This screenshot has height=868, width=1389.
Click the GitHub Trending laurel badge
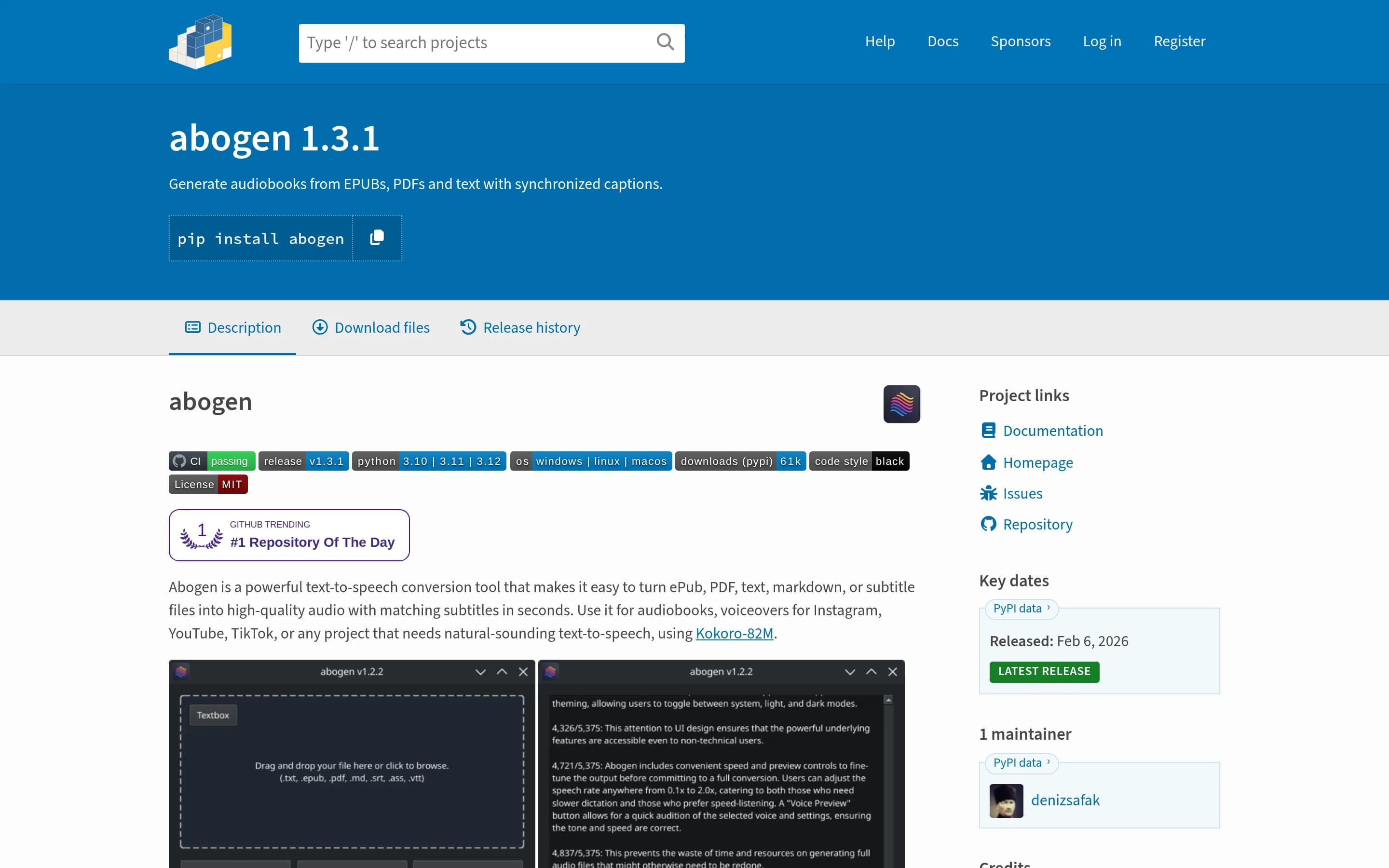click(x=289, y=535)
